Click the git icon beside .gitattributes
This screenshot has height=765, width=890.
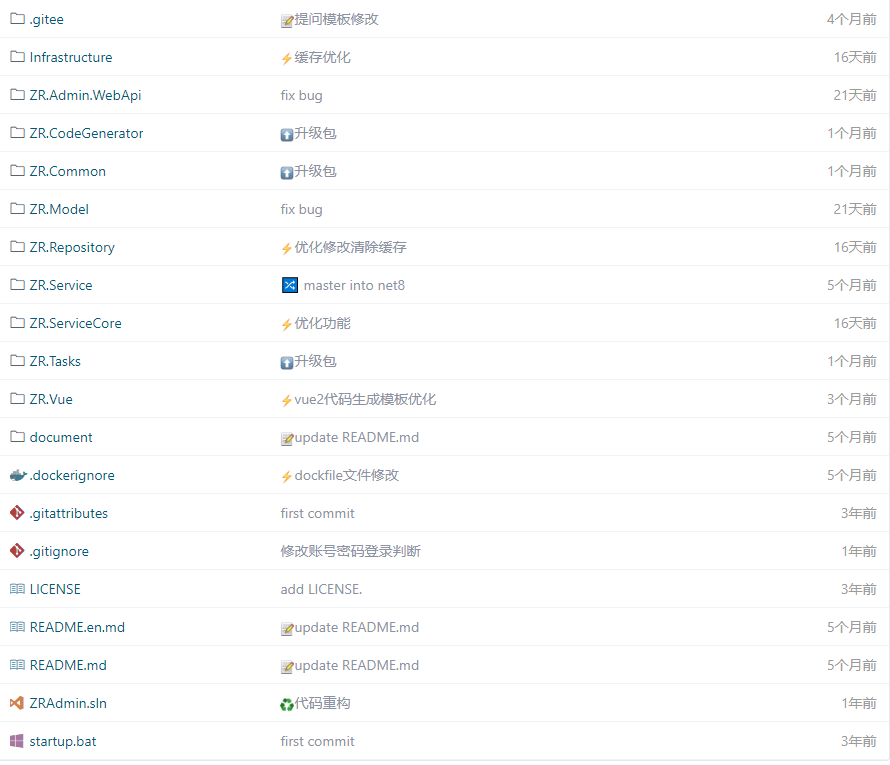(17, 513)
